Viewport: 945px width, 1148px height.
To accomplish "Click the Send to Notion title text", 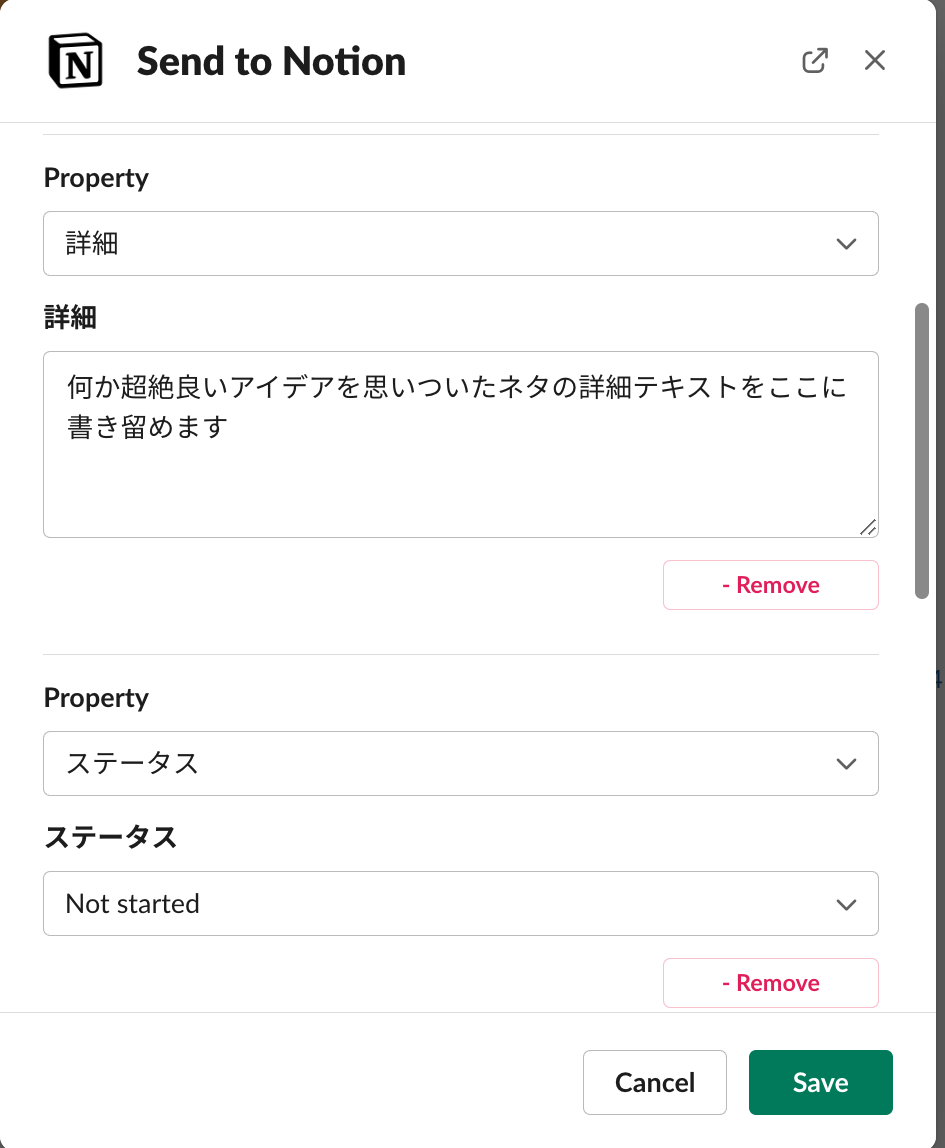I will point(271,60).
